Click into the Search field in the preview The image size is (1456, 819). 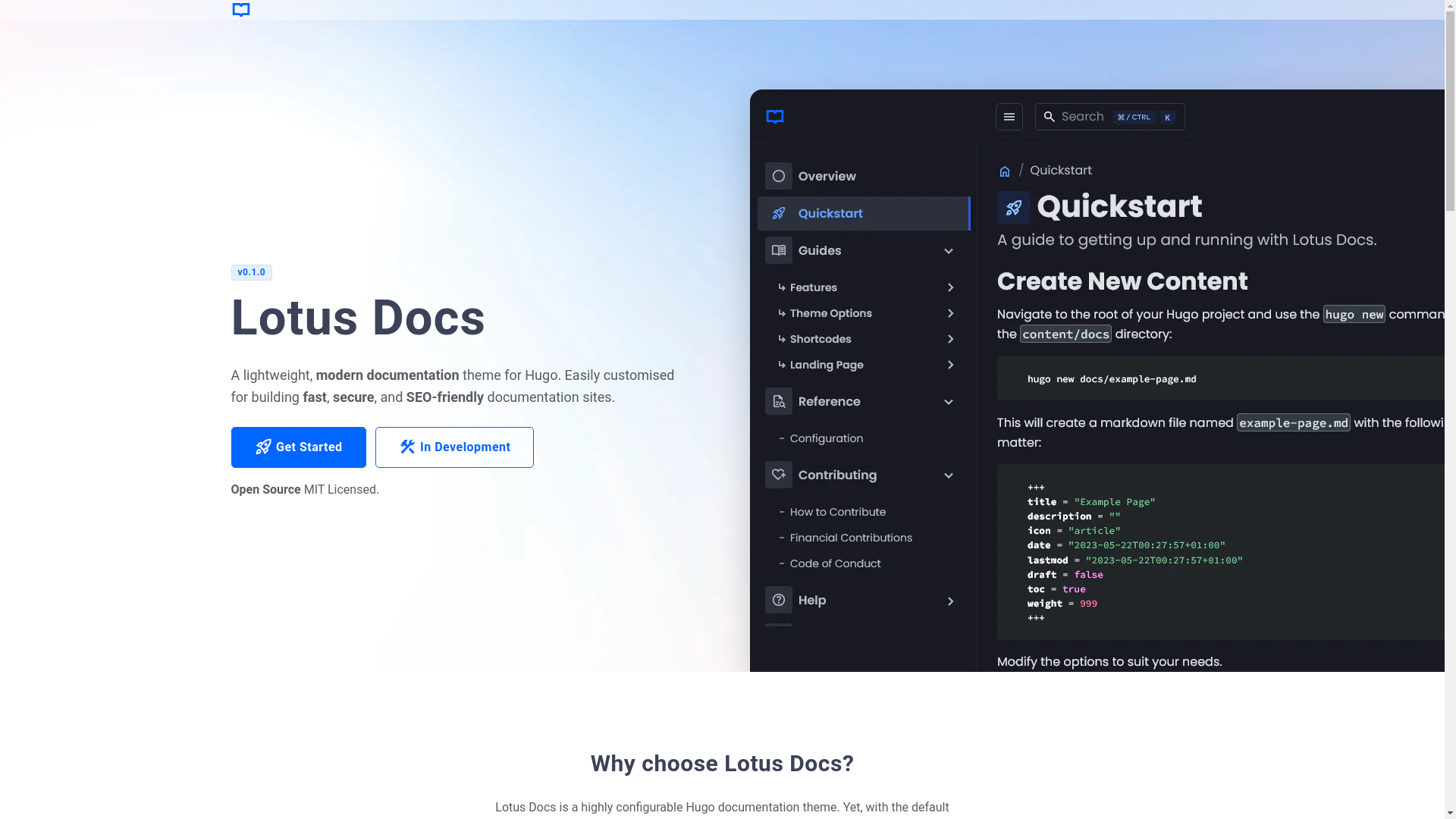pos(1109,117)
